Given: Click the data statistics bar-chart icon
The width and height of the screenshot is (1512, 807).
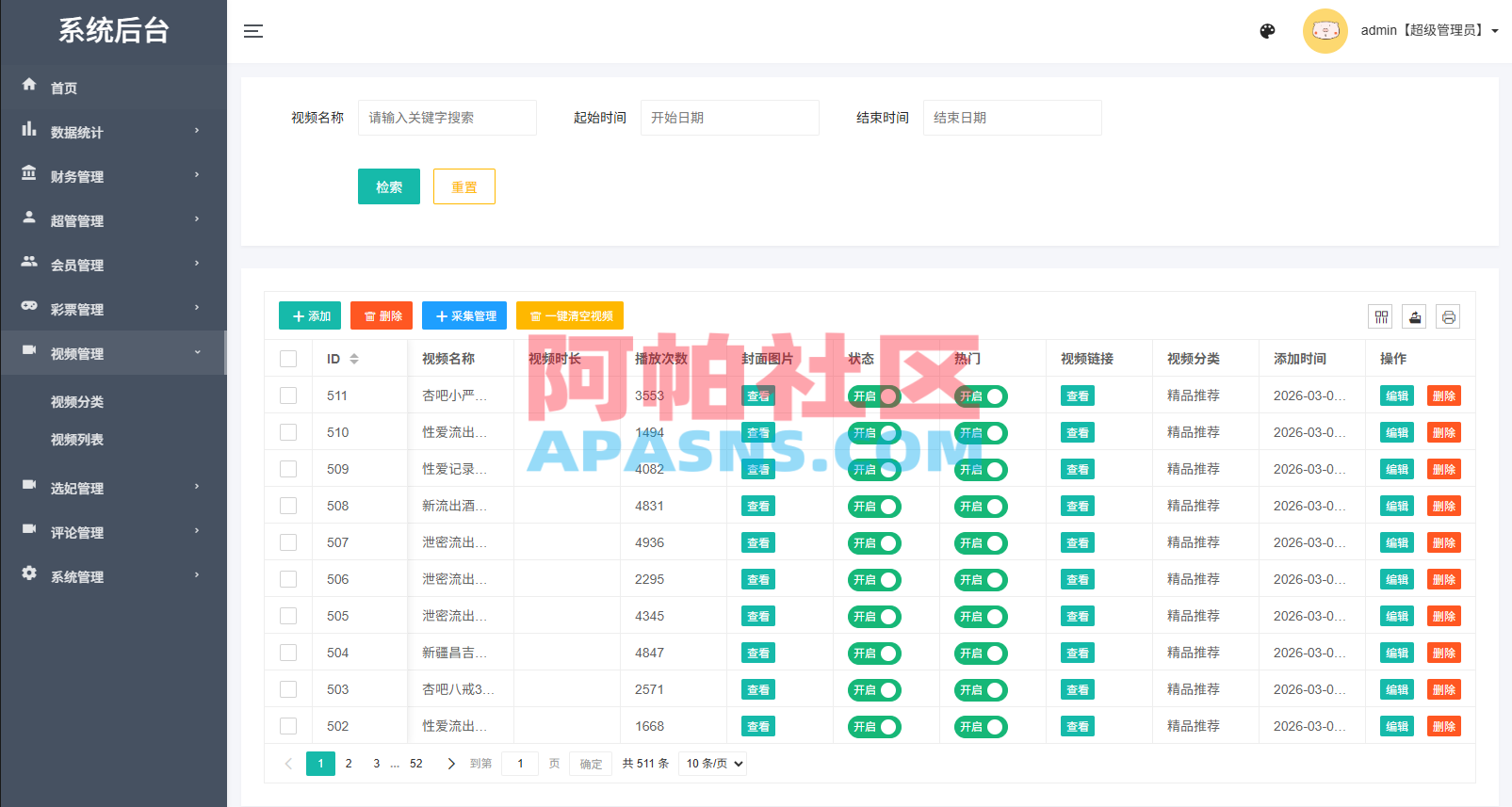Looking at the screenshot, I should point(29,129).
